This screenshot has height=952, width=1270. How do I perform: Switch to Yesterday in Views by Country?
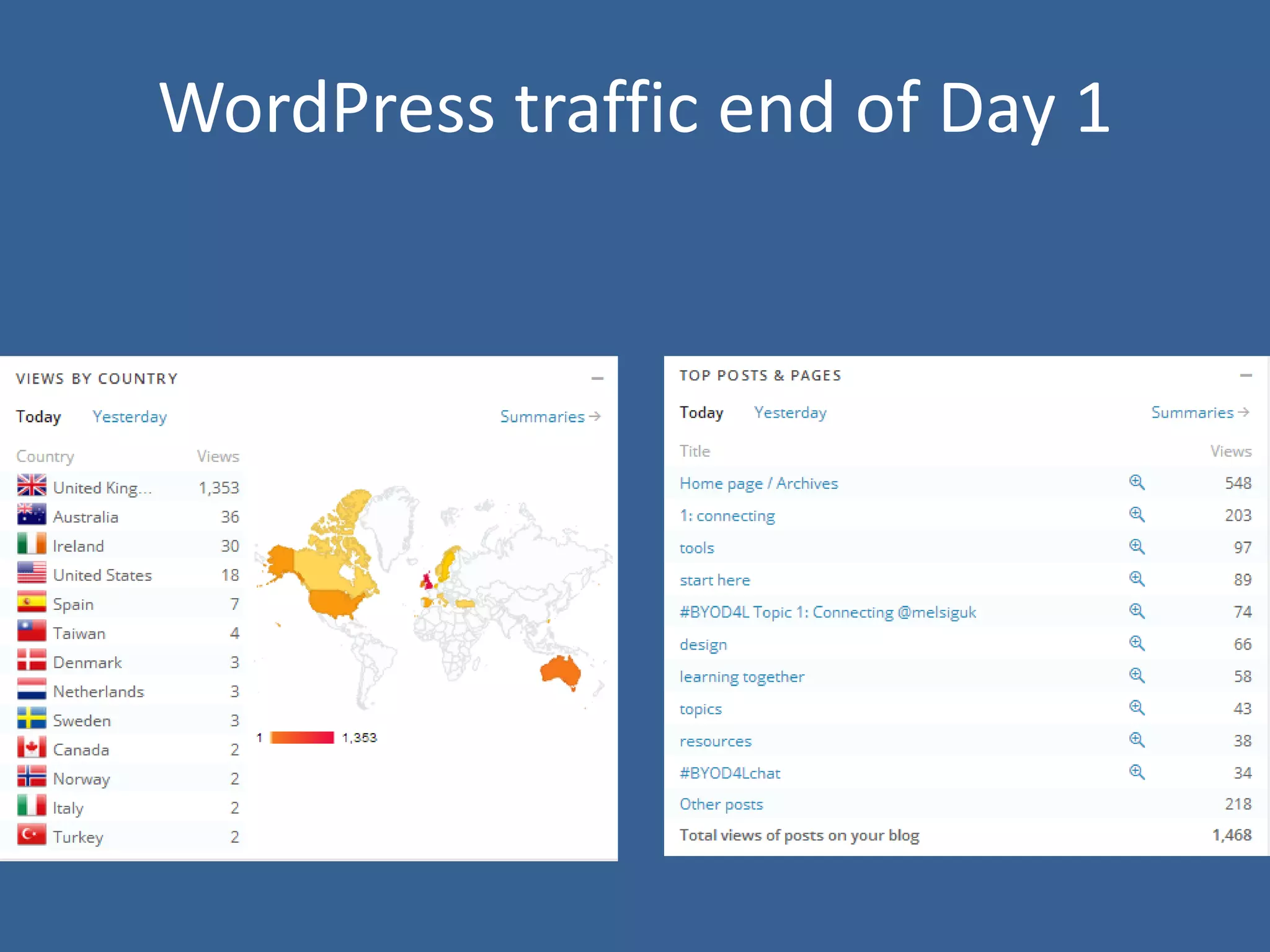[130, 416]
